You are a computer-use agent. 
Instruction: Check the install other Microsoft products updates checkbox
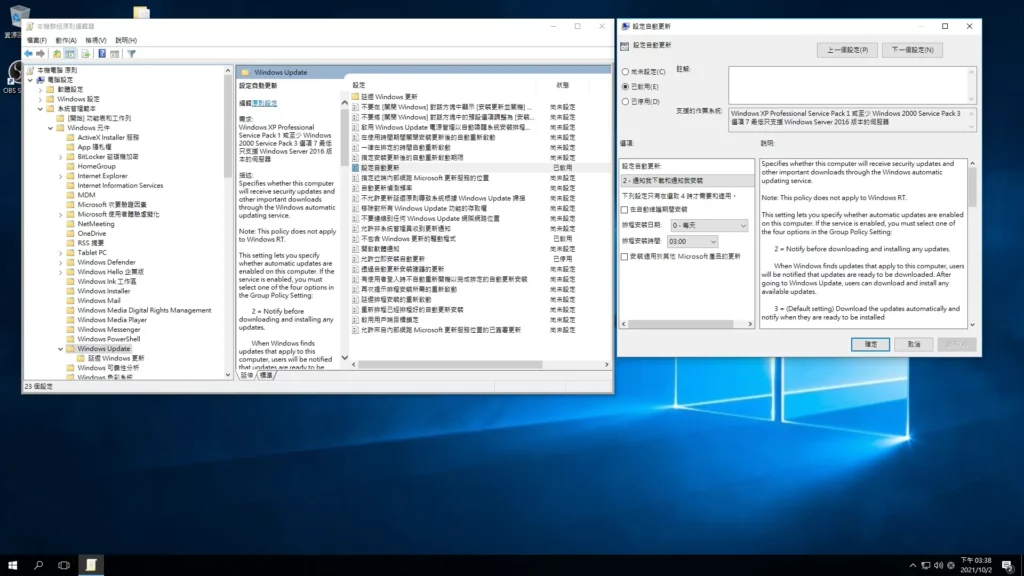click(624, 257)
